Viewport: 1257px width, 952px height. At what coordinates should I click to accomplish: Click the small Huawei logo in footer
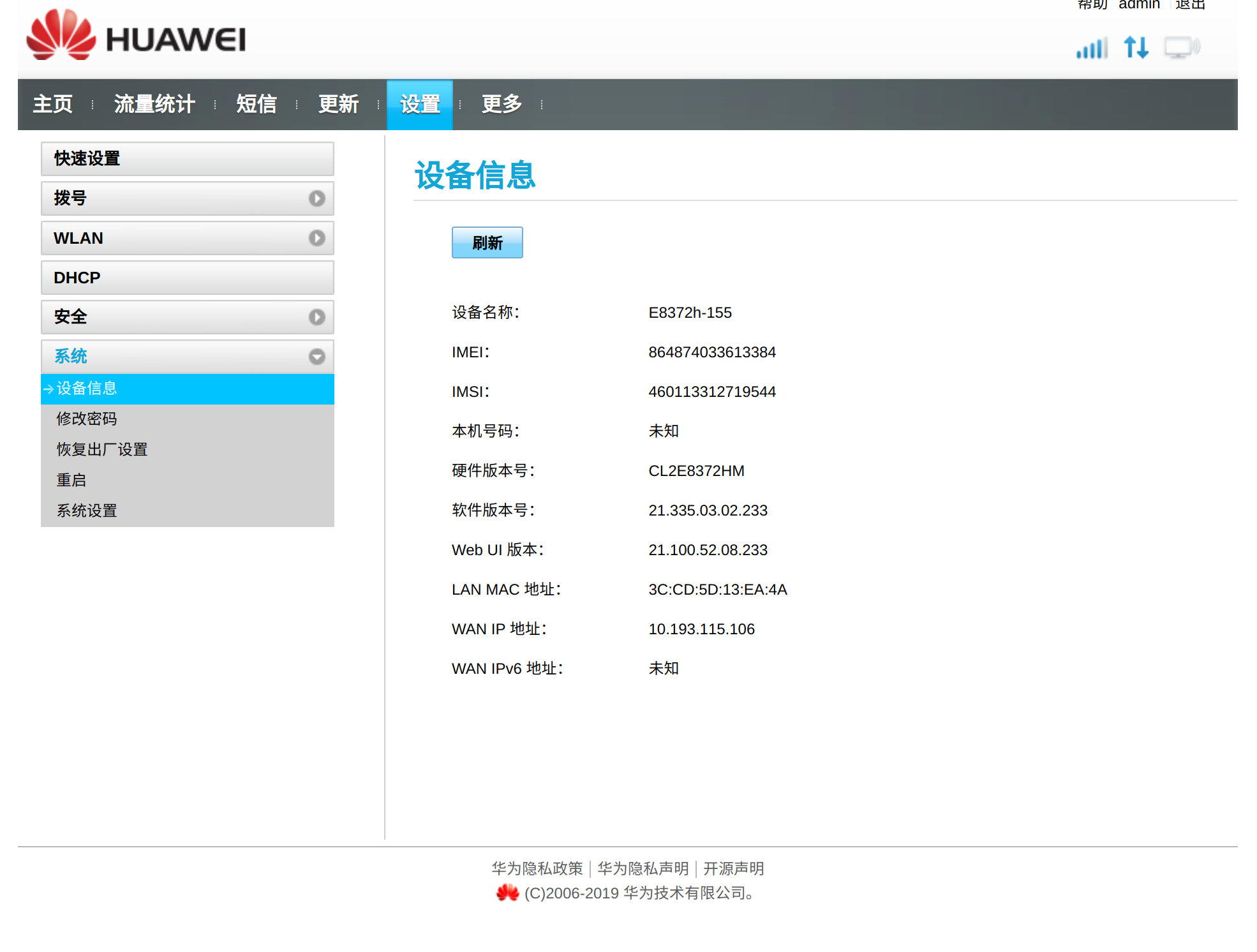[x=507, y=893]
